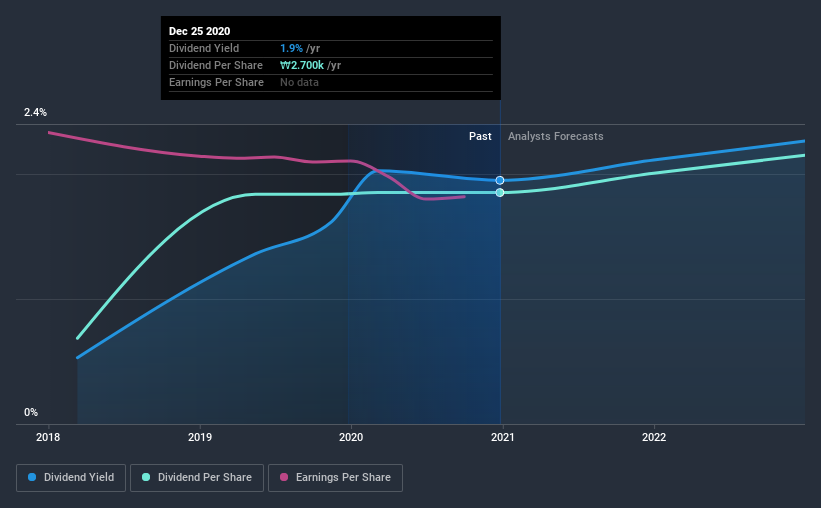The height and width of the screenshot is (508, 821).
Task: Click the 2019 x-axis label
Action: pos(200,437)
